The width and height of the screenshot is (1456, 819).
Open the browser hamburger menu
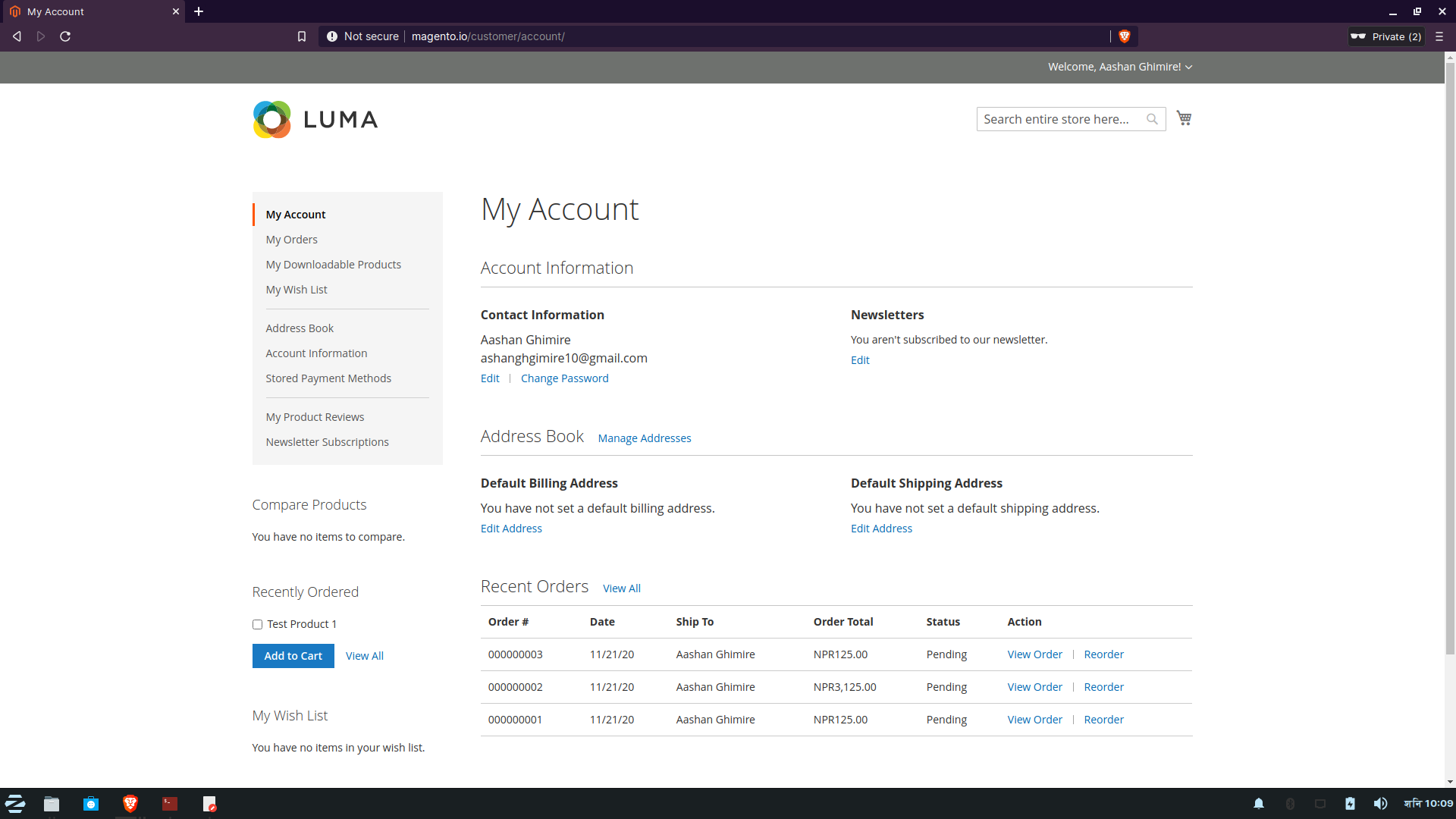[1439, 36]
